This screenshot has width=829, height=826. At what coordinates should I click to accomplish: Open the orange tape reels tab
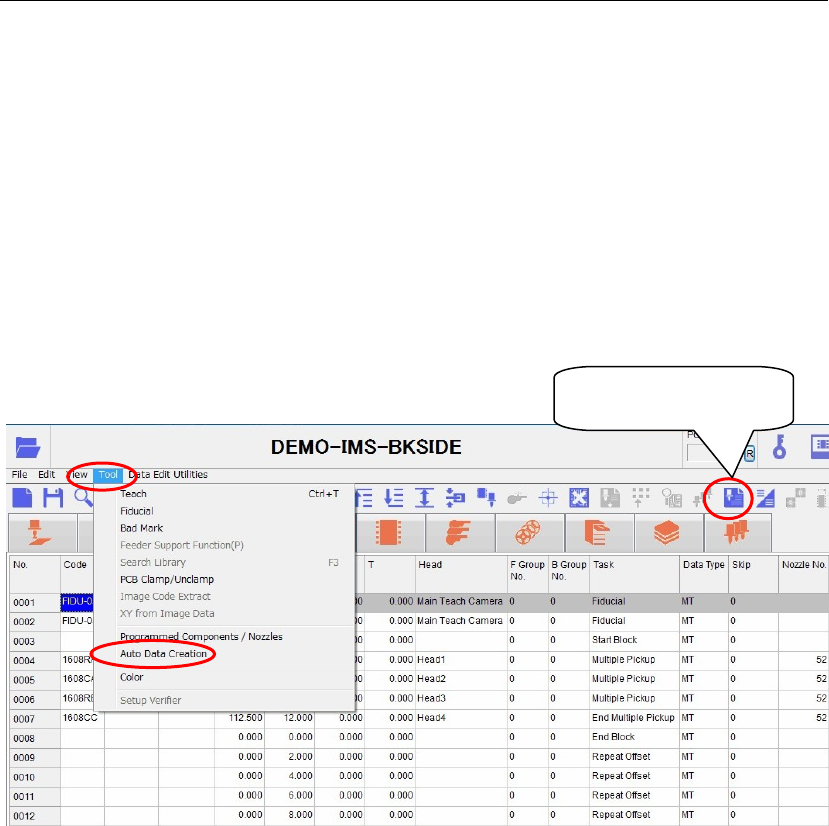coord(528,532)
